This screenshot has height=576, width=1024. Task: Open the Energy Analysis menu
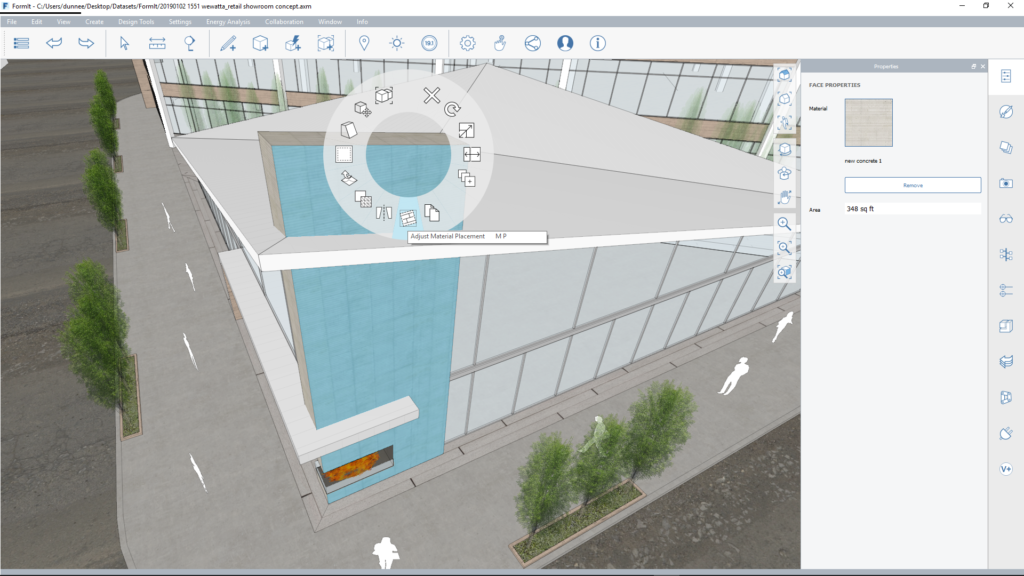pos(229,21)
